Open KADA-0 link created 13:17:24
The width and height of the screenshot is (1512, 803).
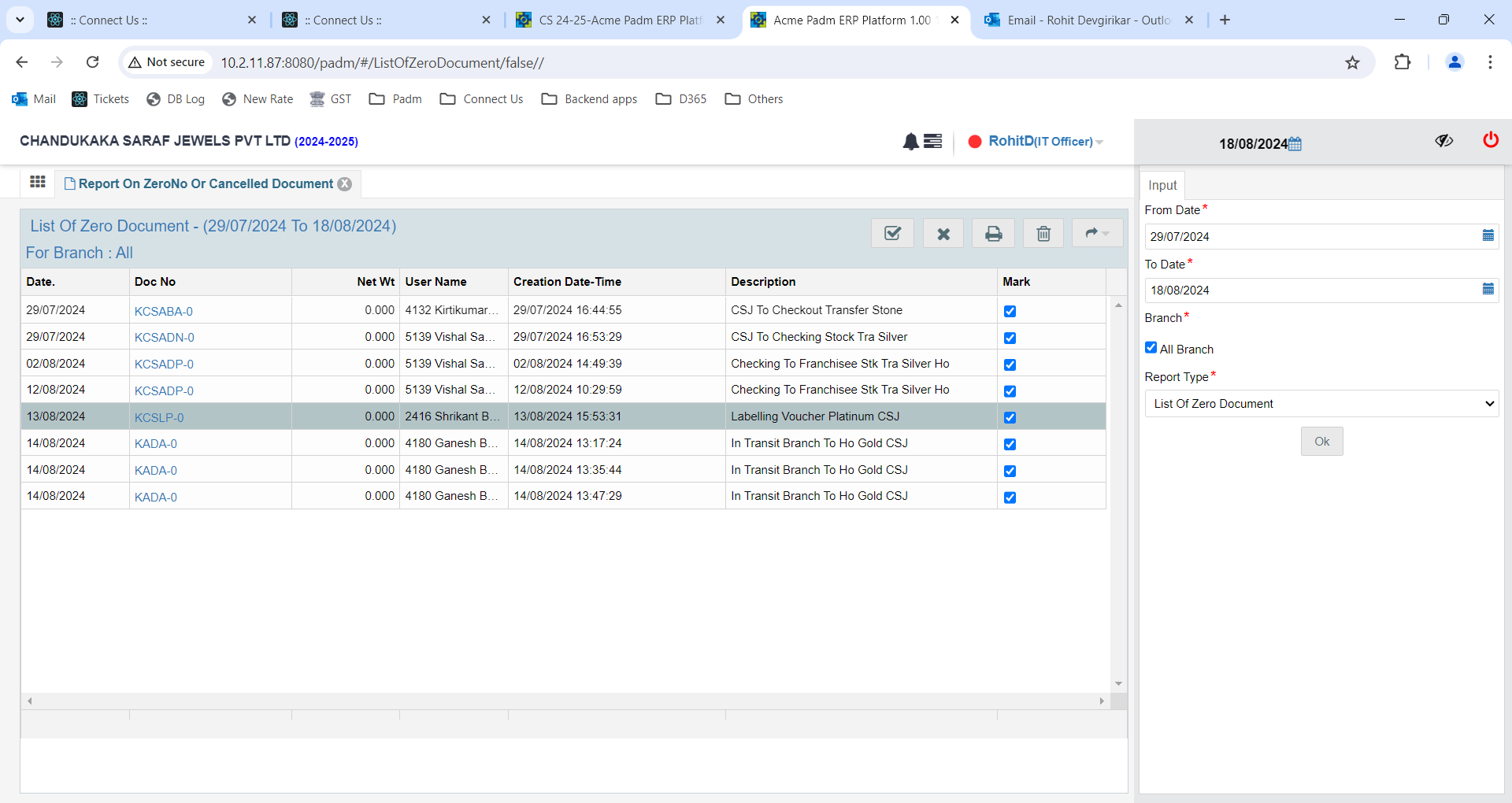click(x=156, y=444)
